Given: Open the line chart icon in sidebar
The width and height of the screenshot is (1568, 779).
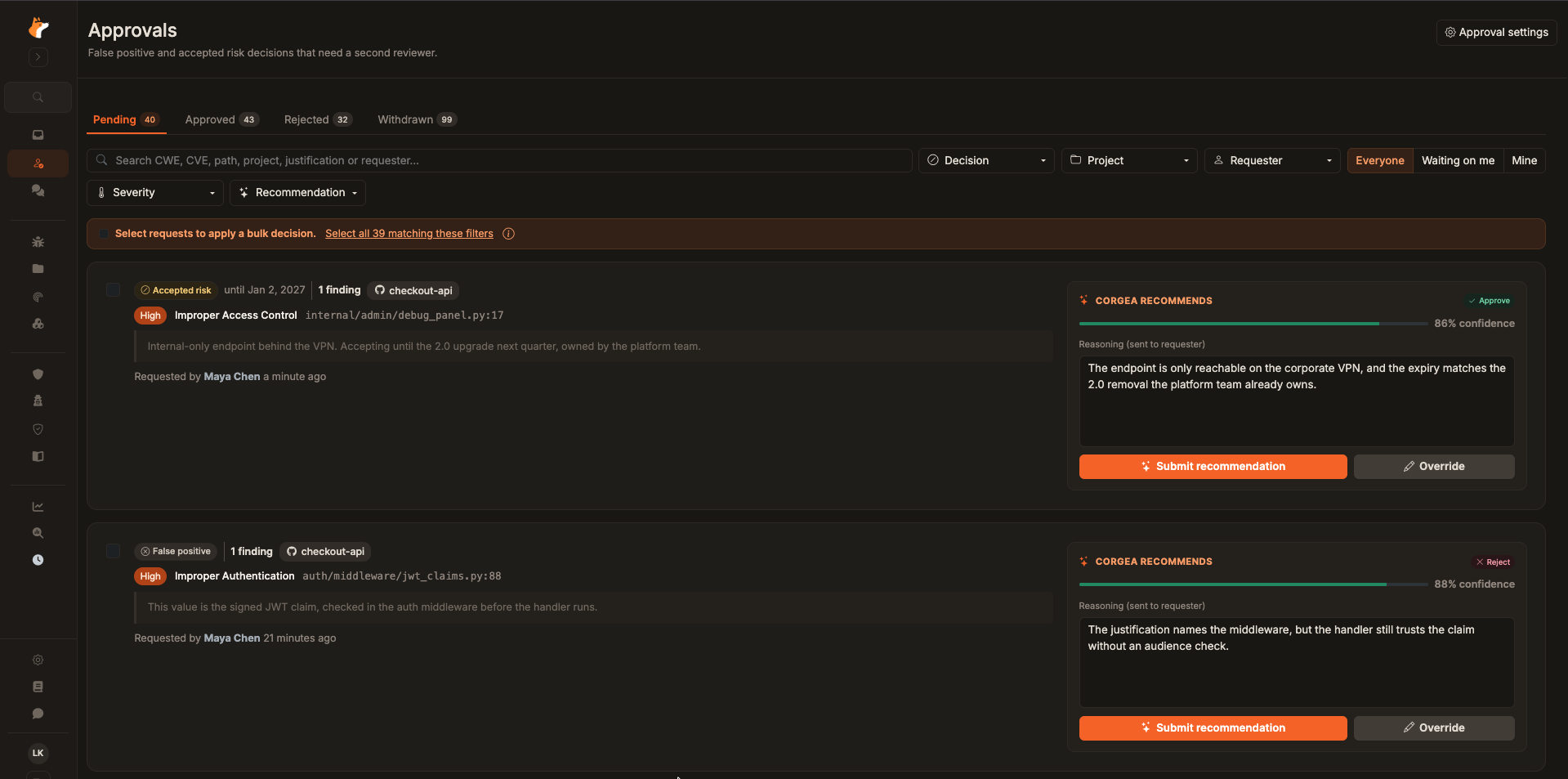Looking at the screenshot, I should click(38, 507).
